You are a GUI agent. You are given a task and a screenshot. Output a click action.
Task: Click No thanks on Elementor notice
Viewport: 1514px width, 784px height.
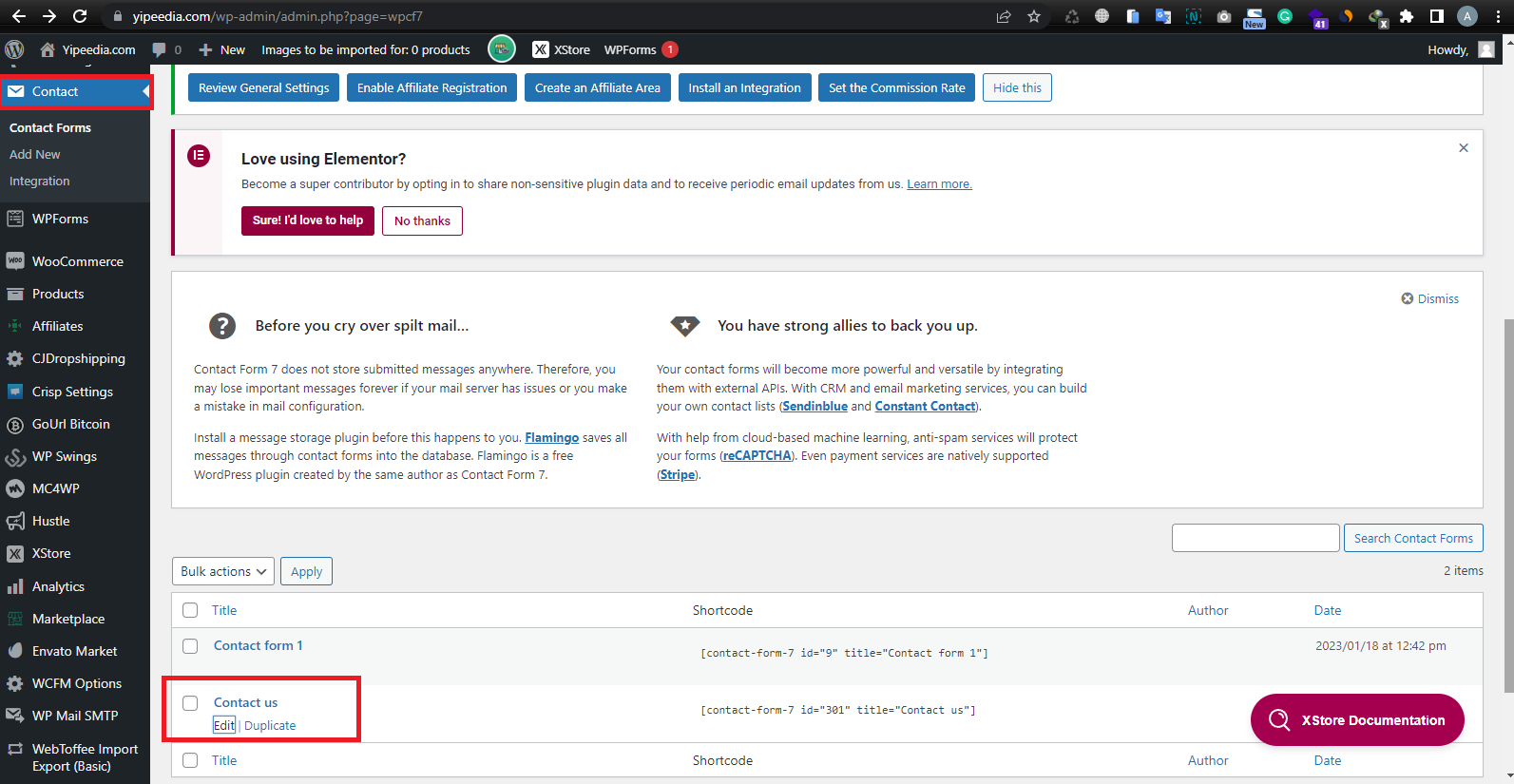(x=422, y=220)
